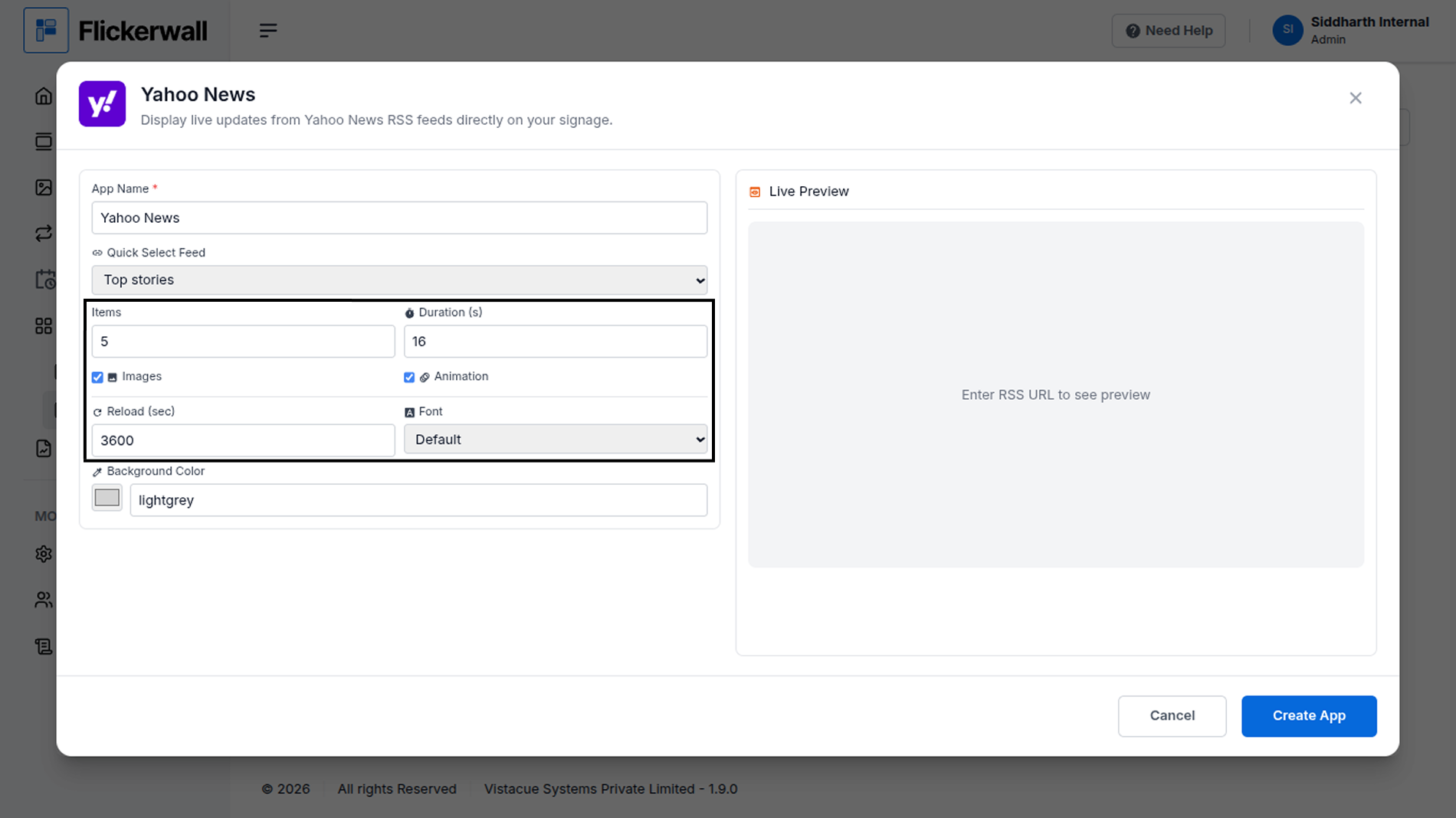Click the 'Yahoo News' dialog title
The width and height of the screenshot is (1456, 818).
198,94
